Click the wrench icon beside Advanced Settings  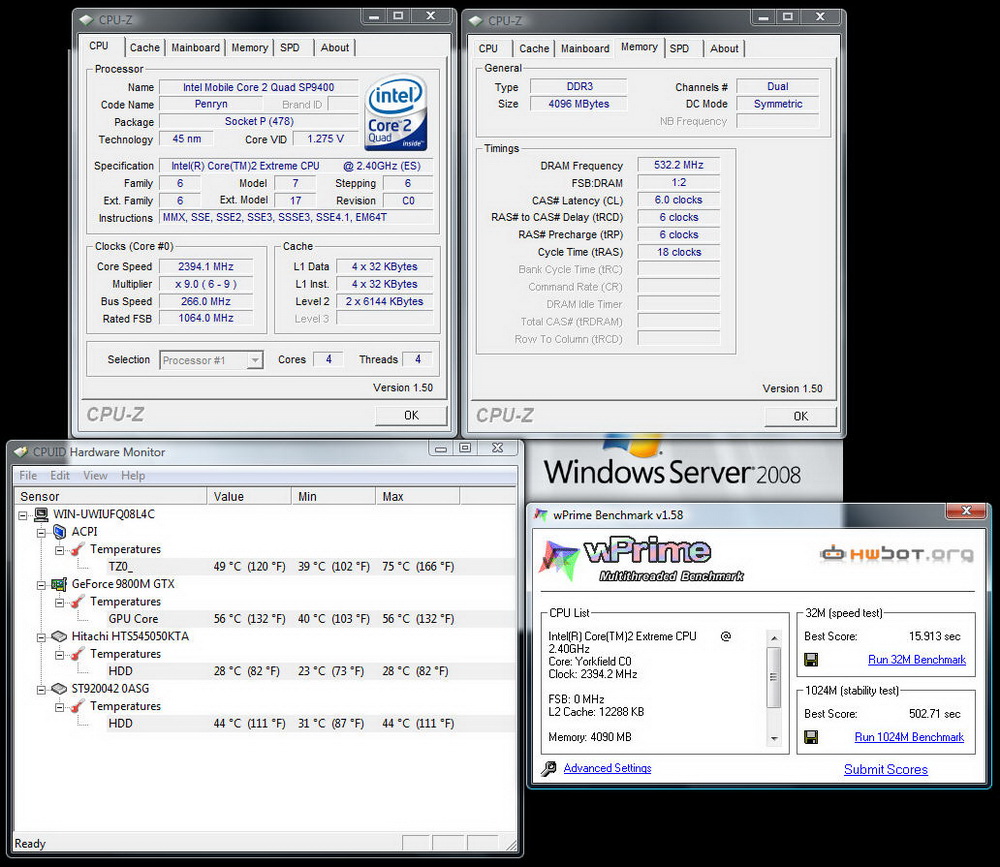pyautogui.click(x=548, y=769)
